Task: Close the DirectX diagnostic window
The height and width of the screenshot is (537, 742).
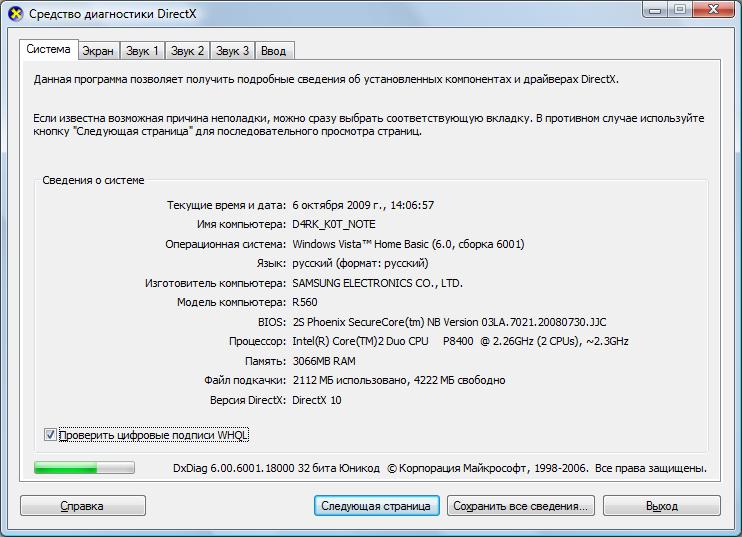Action: click(x=714, y=10)
